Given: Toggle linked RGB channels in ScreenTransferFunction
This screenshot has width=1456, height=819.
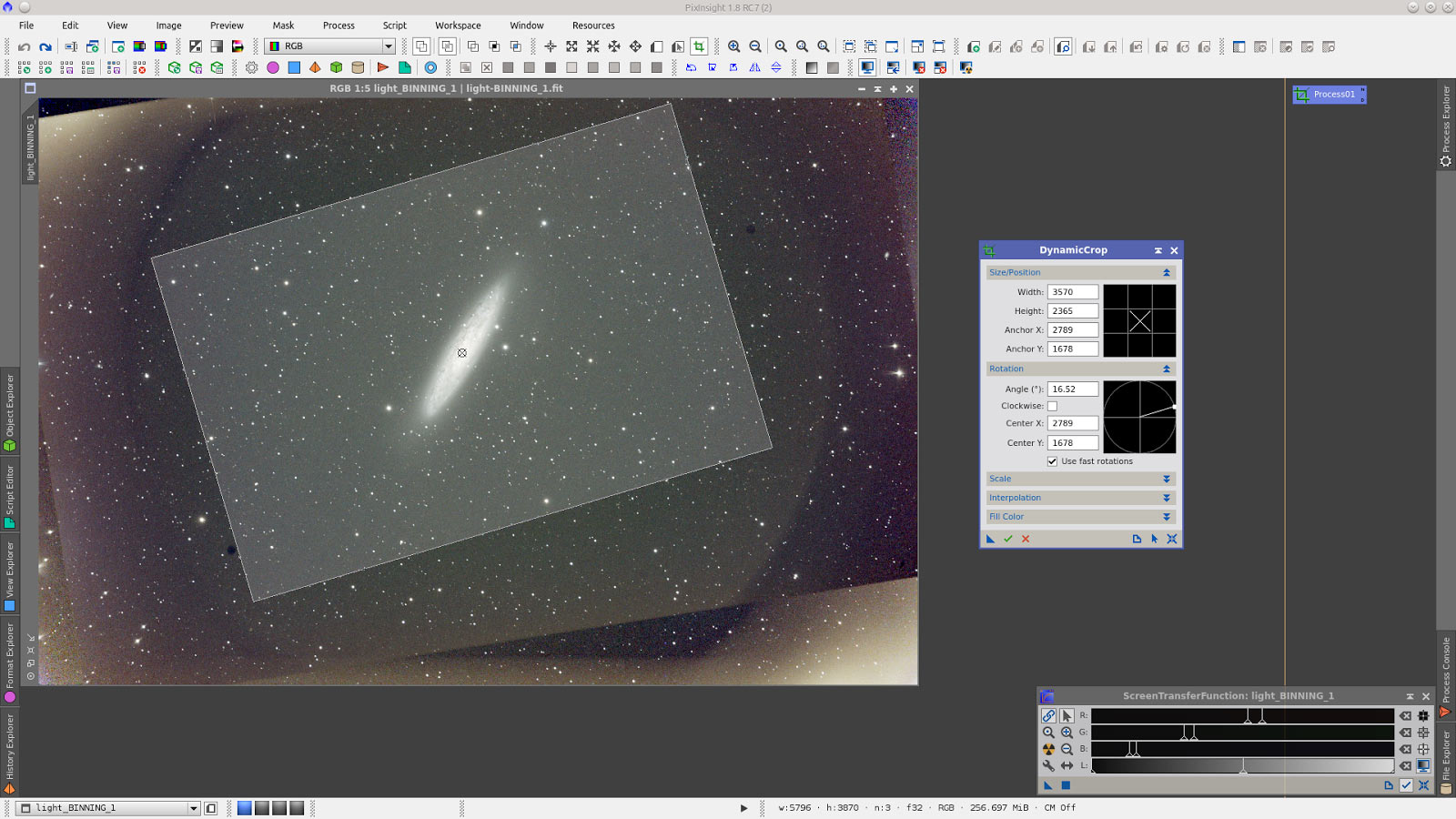Looking at the screenshot, I should click(x=1048, y=716).
